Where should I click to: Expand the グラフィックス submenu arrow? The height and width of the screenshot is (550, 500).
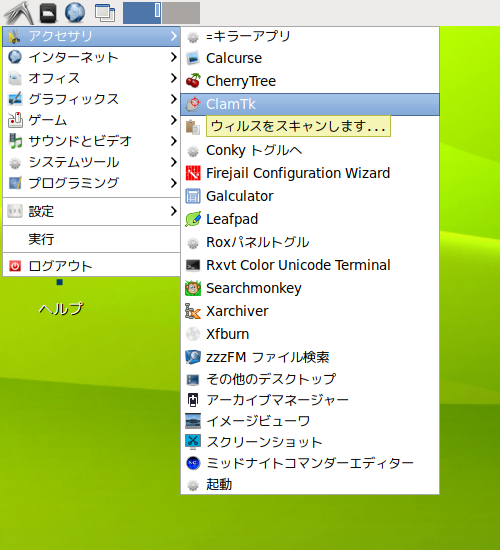click(173, 99)
